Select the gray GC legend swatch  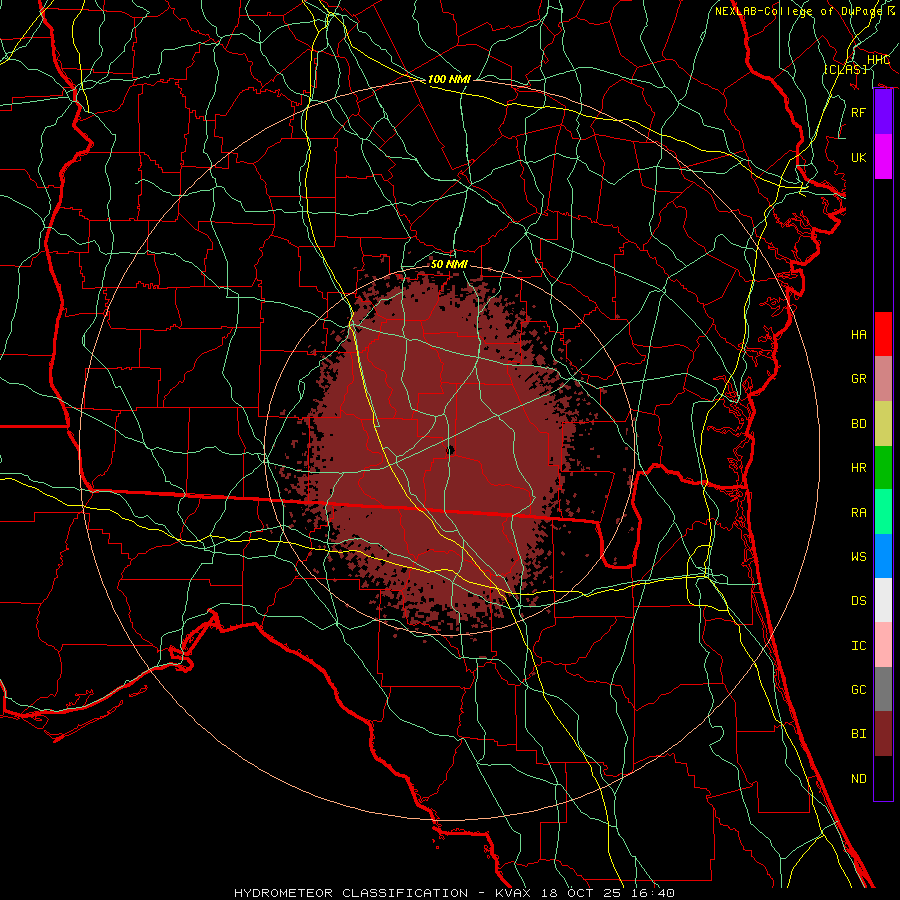(x=883, y=689)
